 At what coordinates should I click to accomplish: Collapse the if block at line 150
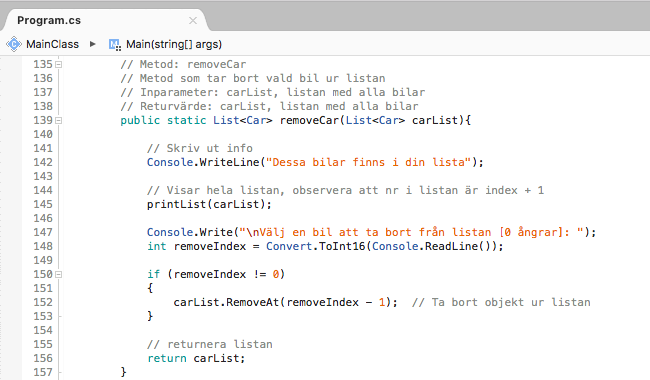coord(58,274)
